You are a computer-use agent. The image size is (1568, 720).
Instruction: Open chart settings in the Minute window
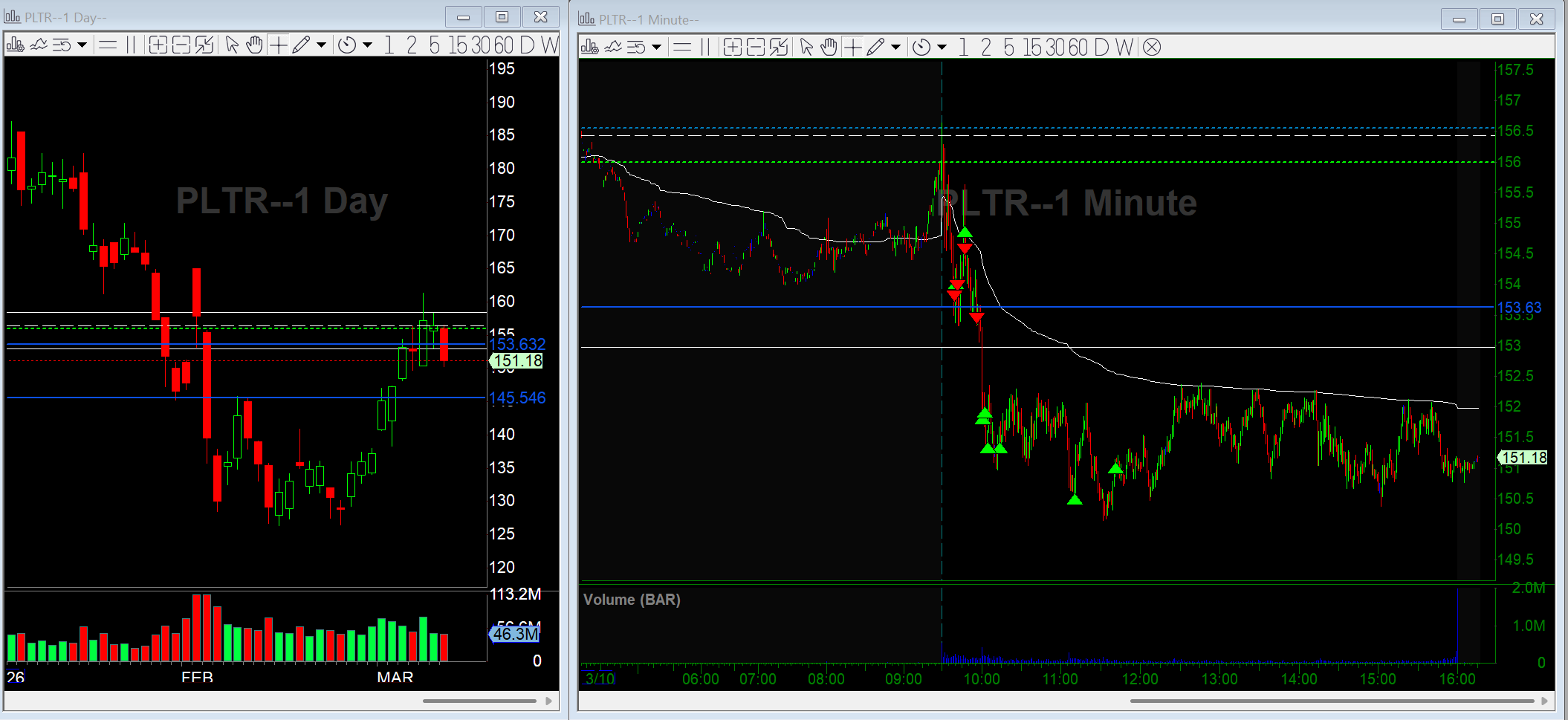589,48
